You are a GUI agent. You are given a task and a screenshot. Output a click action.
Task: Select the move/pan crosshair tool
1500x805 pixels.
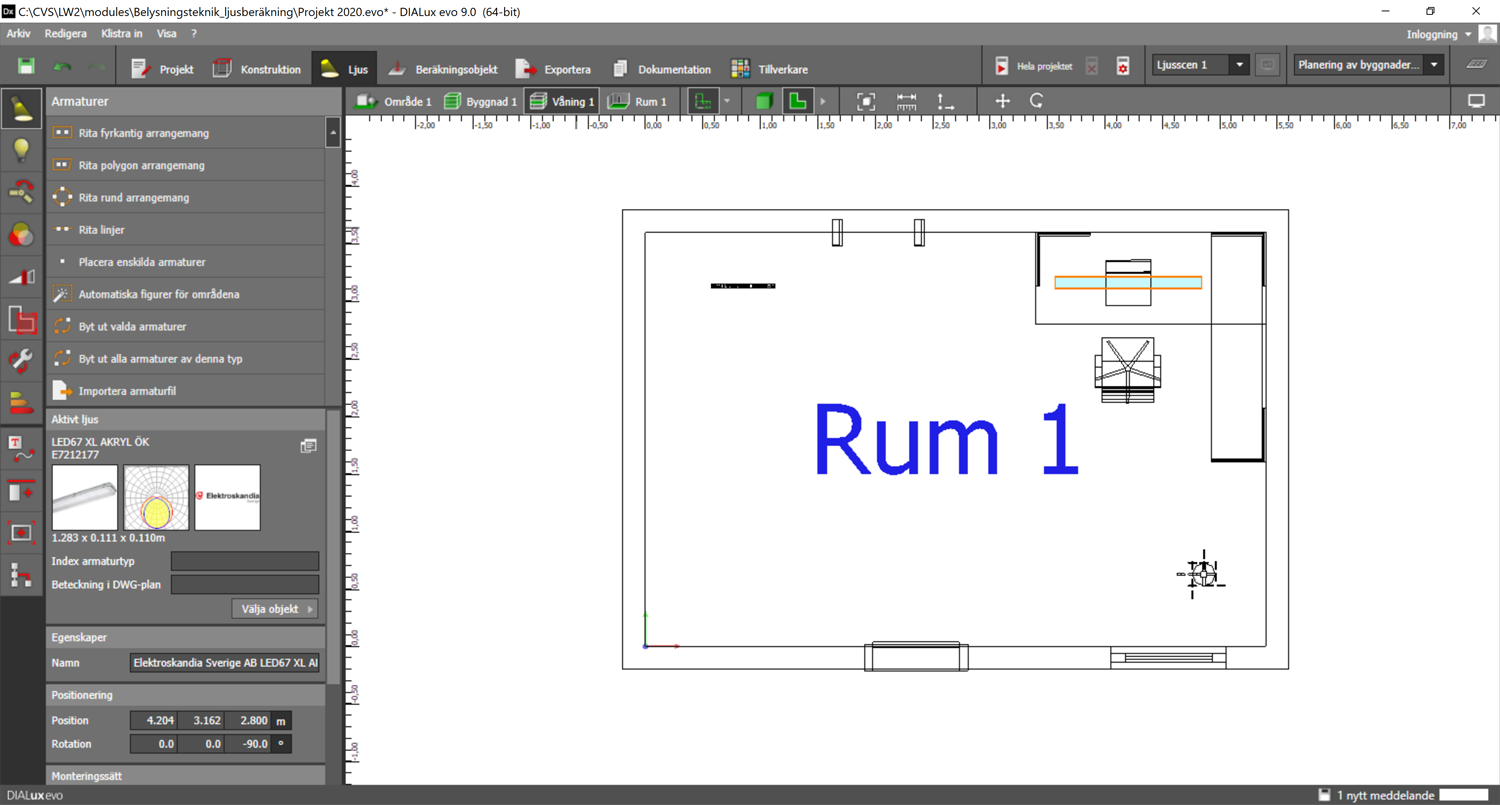[1002, 101]
